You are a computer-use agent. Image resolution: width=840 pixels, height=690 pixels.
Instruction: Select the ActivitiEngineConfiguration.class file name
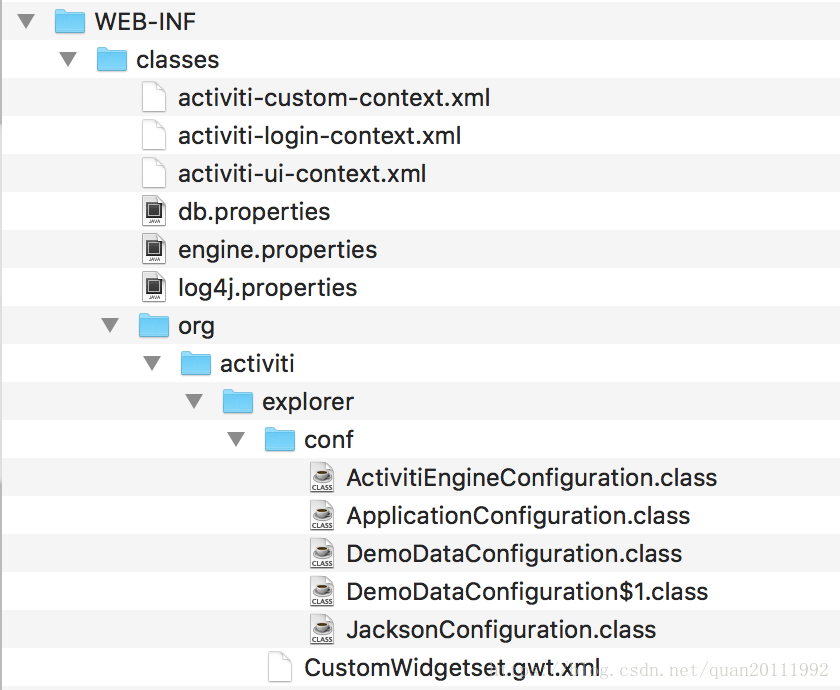coord(531,478)
